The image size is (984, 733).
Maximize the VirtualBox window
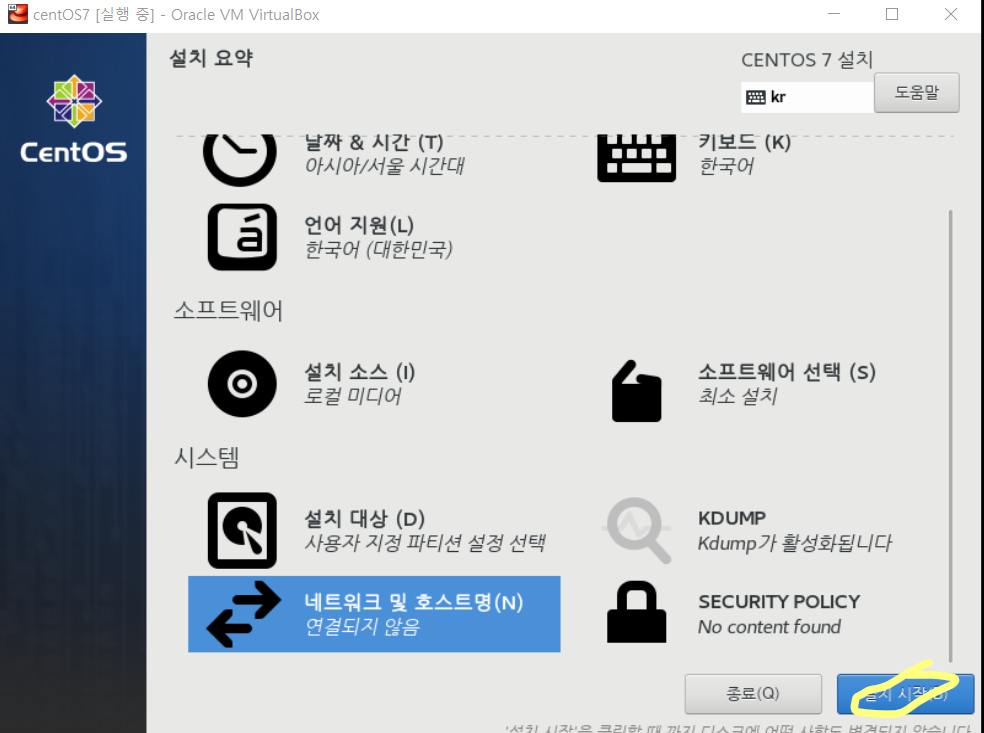(x=892, y=14)
